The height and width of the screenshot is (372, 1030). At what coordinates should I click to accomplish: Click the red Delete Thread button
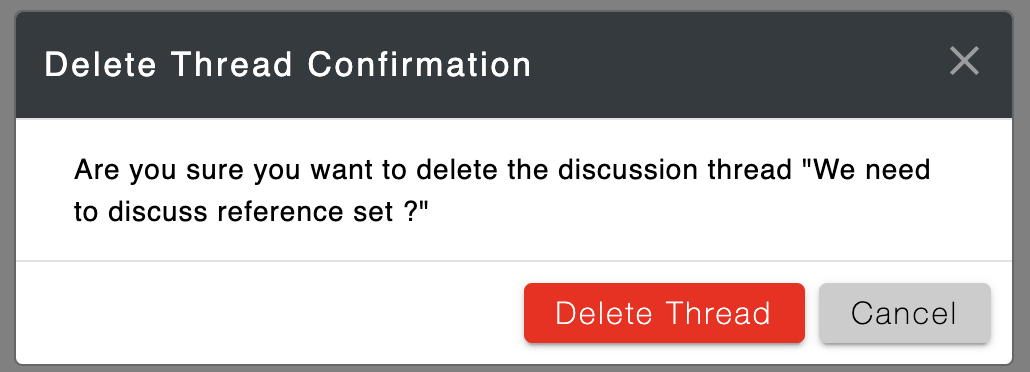coord(664,313)
